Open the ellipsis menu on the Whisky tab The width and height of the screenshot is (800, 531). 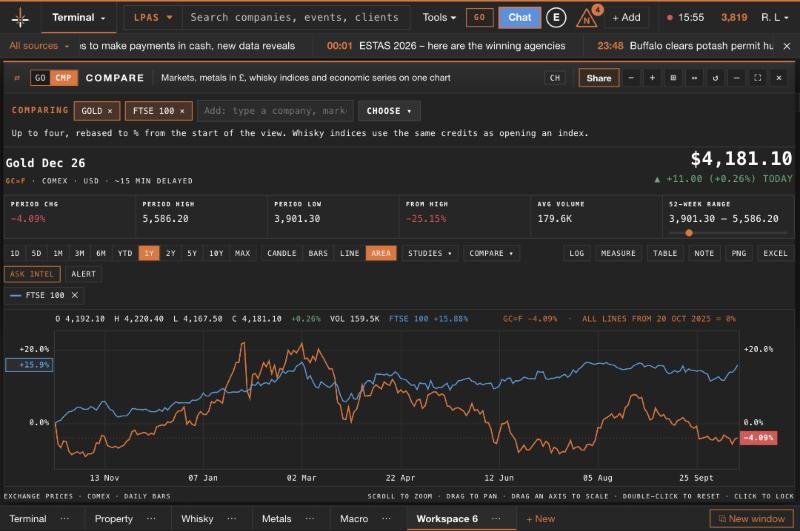[232, 518]
